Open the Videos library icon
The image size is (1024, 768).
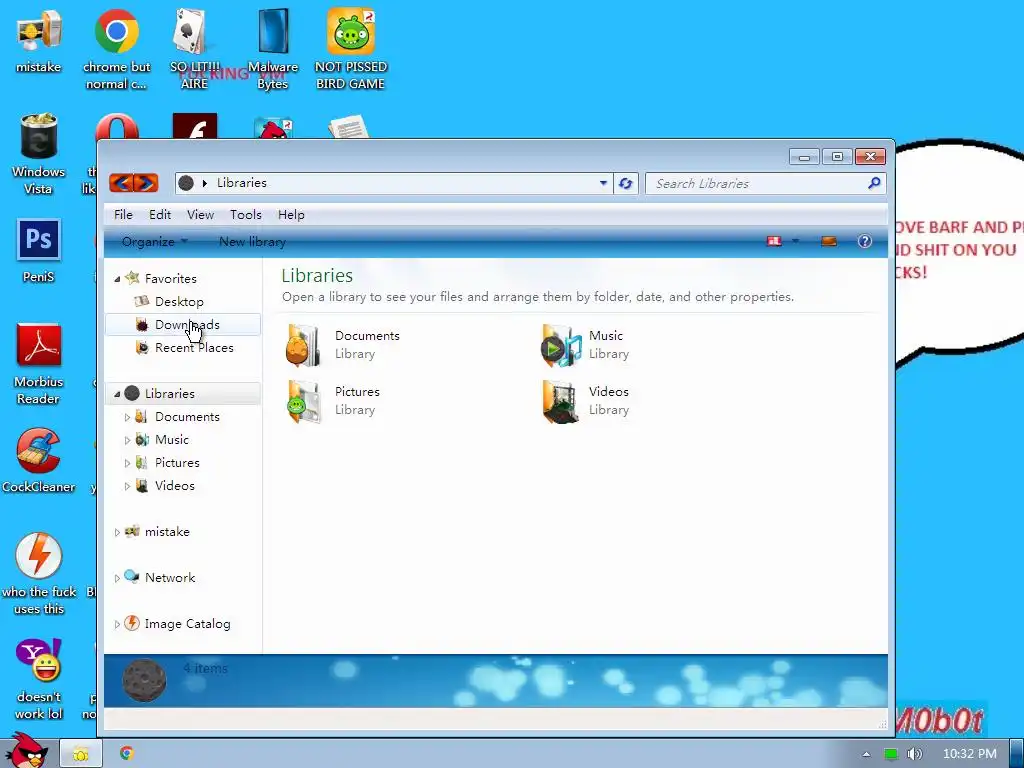point(560,401)
